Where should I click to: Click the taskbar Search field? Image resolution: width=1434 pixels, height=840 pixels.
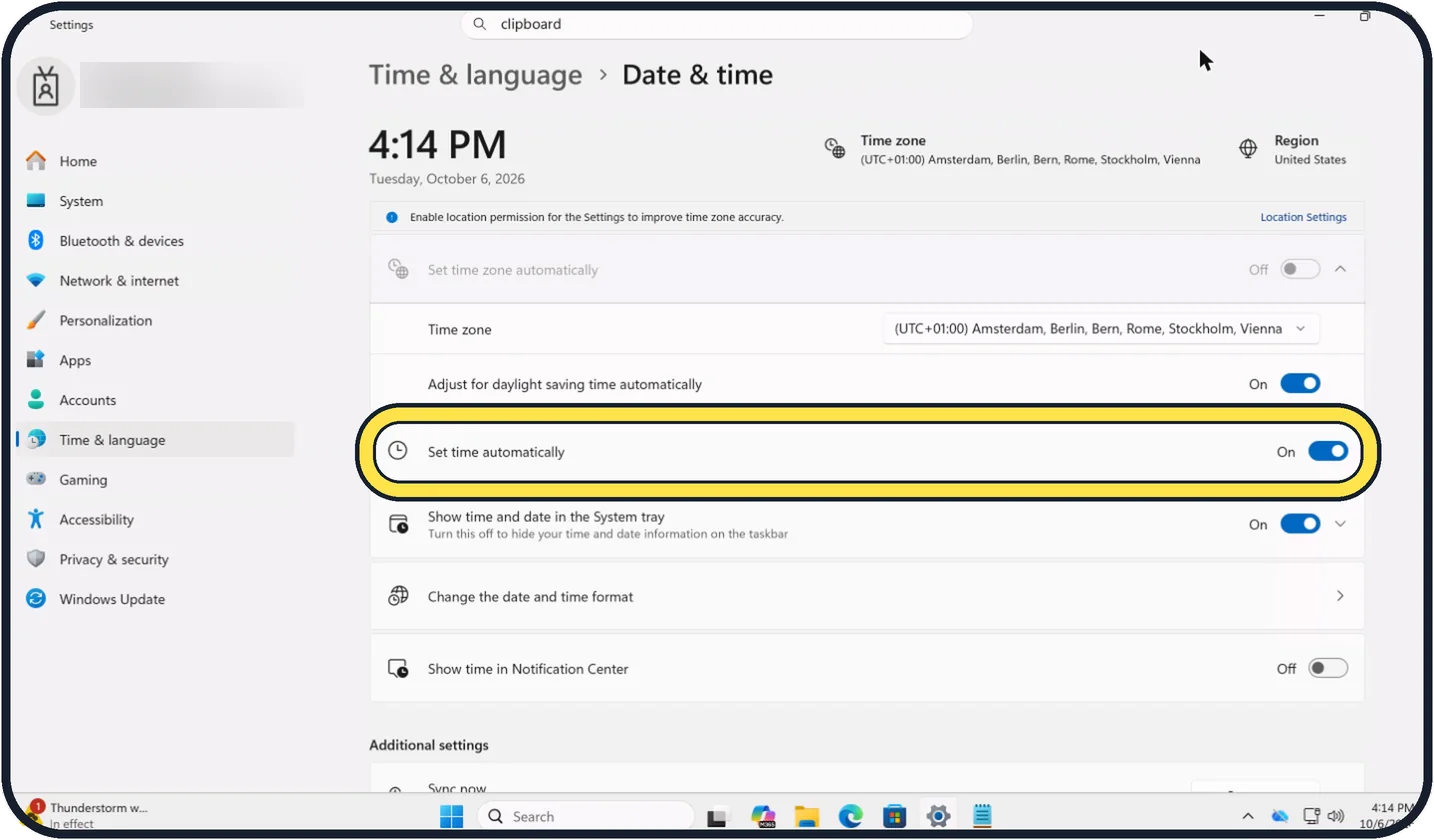(586, 816)
